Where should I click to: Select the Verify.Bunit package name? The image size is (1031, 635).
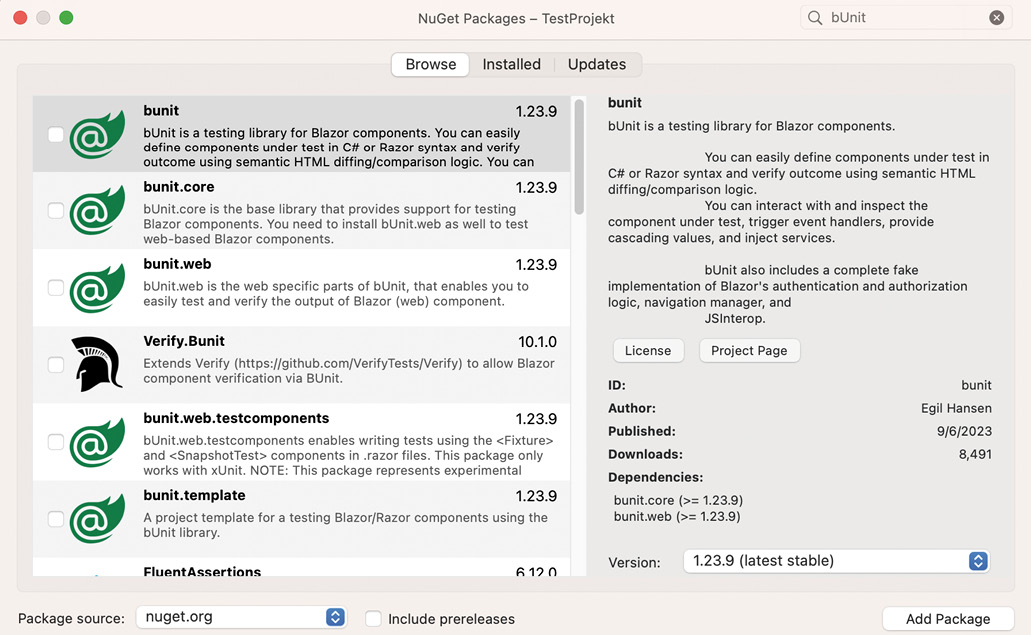(184, 341)
